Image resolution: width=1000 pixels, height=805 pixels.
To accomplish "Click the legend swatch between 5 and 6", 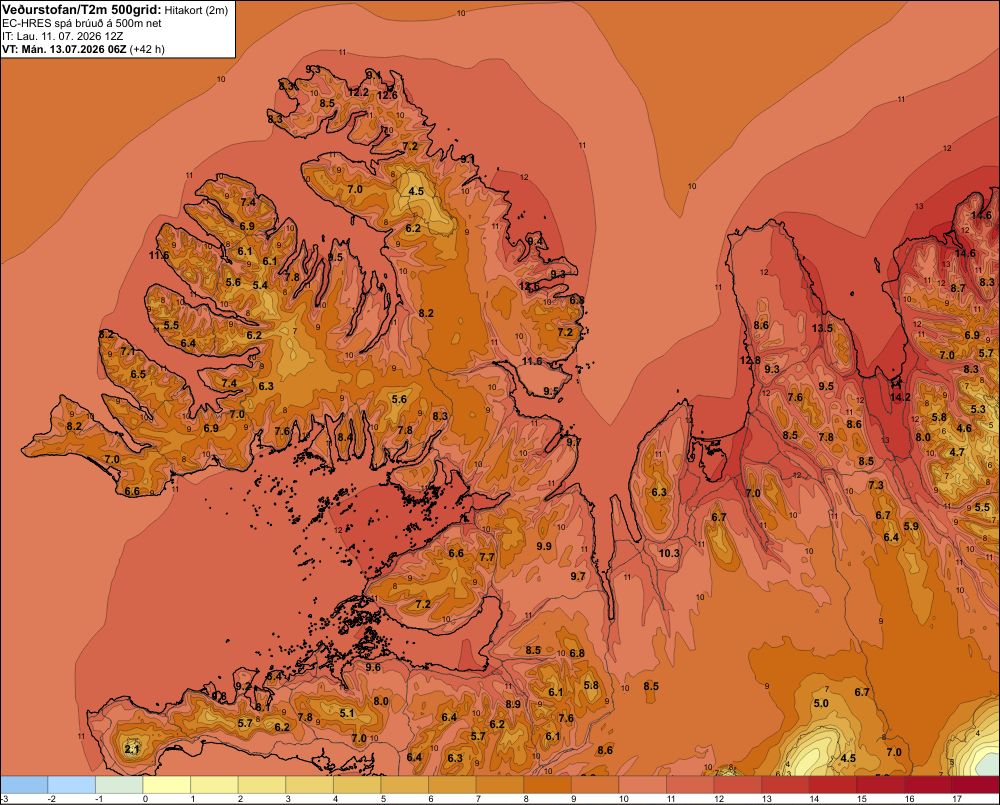I will (x=404, y=784).
